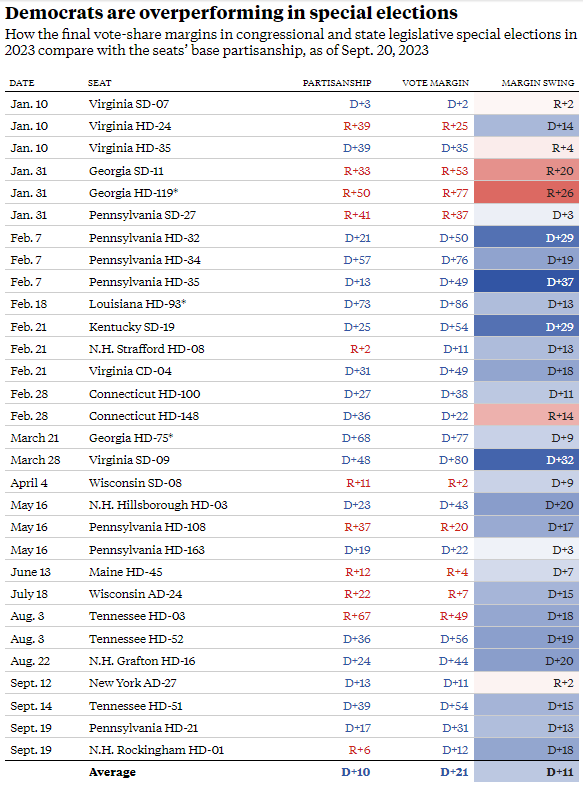
Task: Click the average margin swing D+11 cell
Action: point(526,772)
